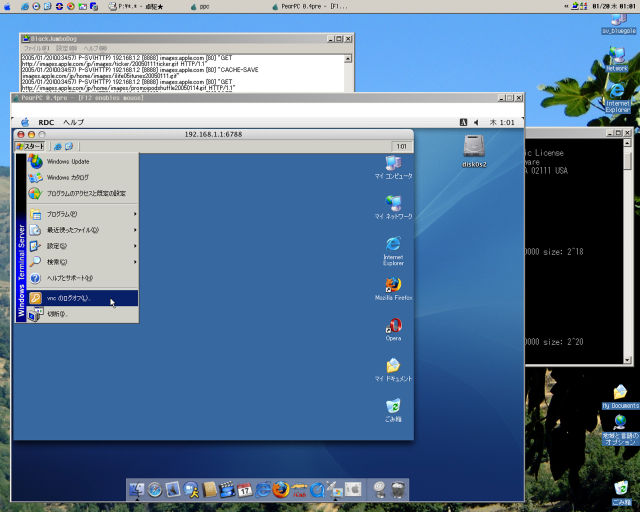
Task: Launch Firefox from the Mac dock
Action: pyautogui.click(x=281, y=490)
